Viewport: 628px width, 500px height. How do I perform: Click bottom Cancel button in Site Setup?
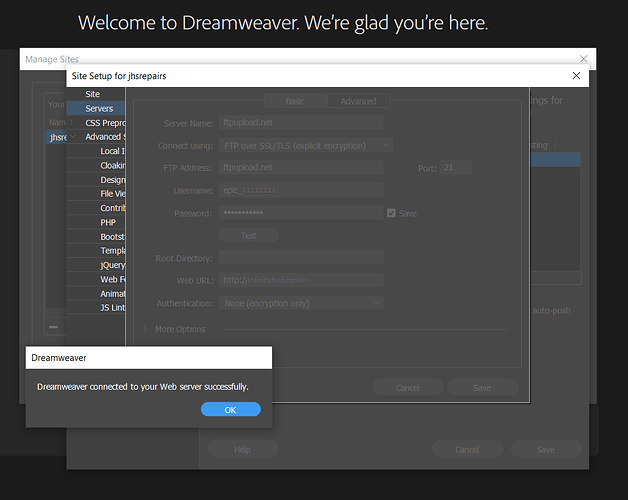point(467,450)
